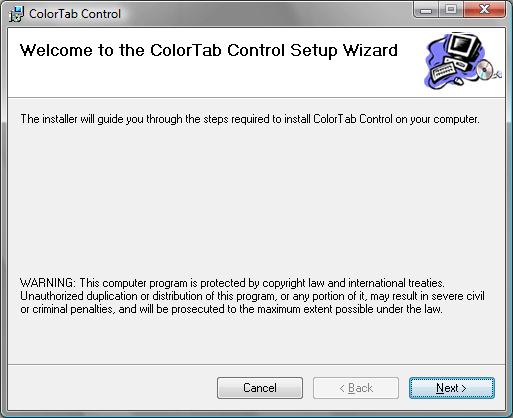Click the installer guide description sentence
Screen dimensions: 513x418
coord(250,119)
